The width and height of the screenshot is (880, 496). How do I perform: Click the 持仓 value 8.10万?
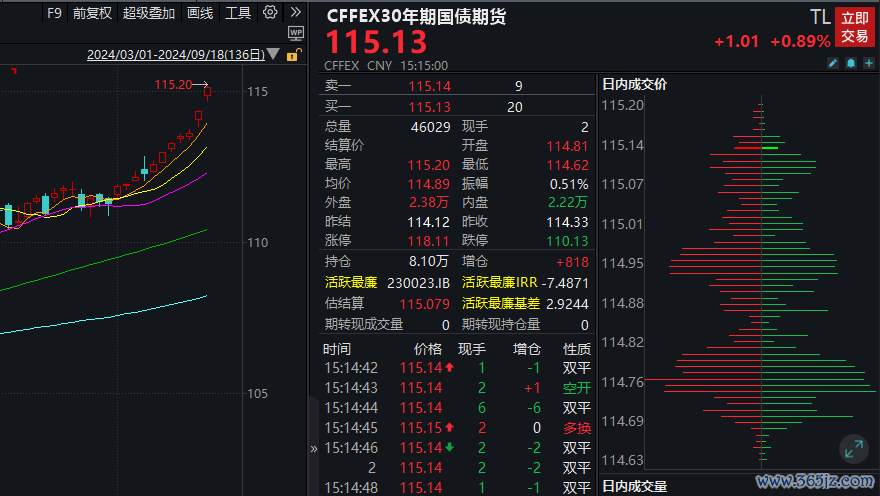(x=429, y=261)
